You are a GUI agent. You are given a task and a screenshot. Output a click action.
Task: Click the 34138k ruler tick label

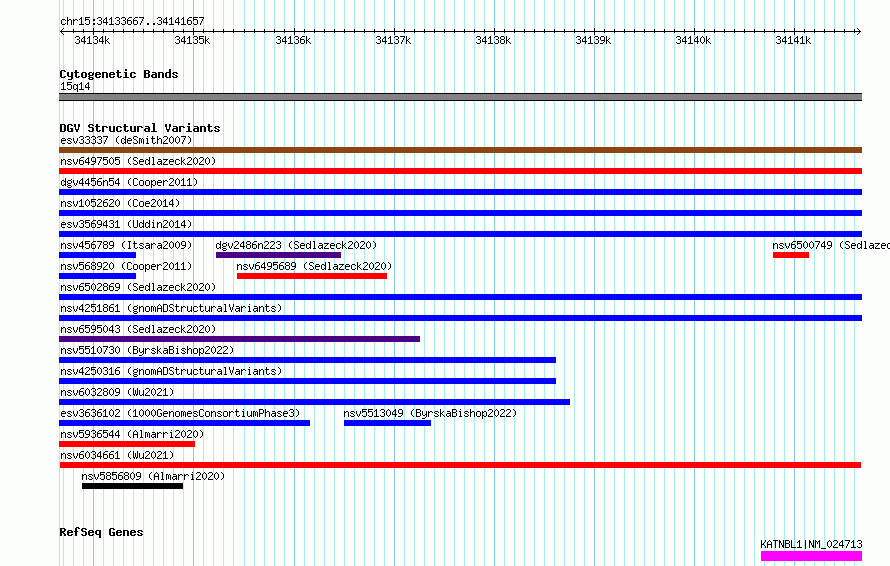coord(493,41)
